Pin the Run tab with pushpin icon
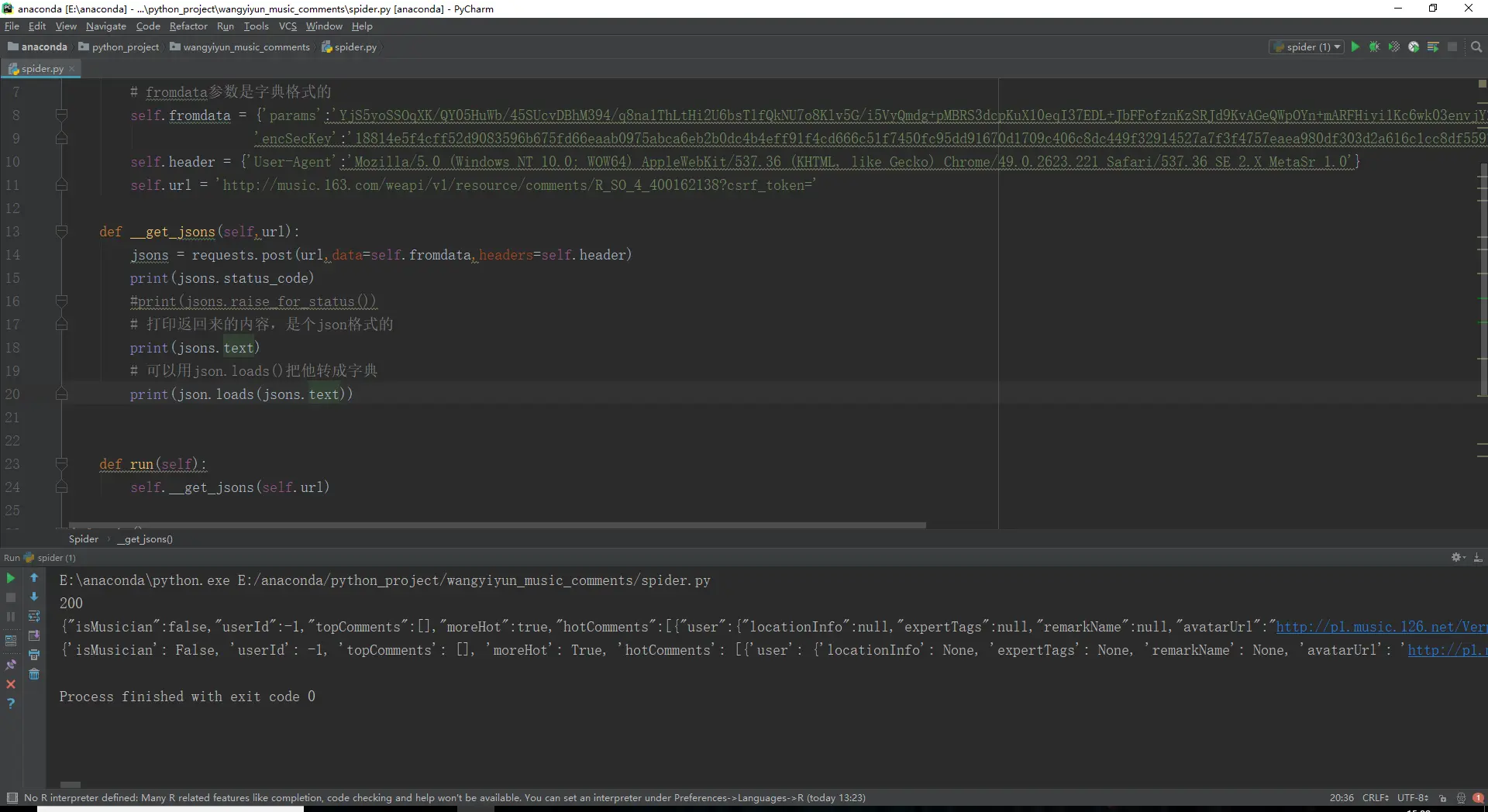 (11, 665)
